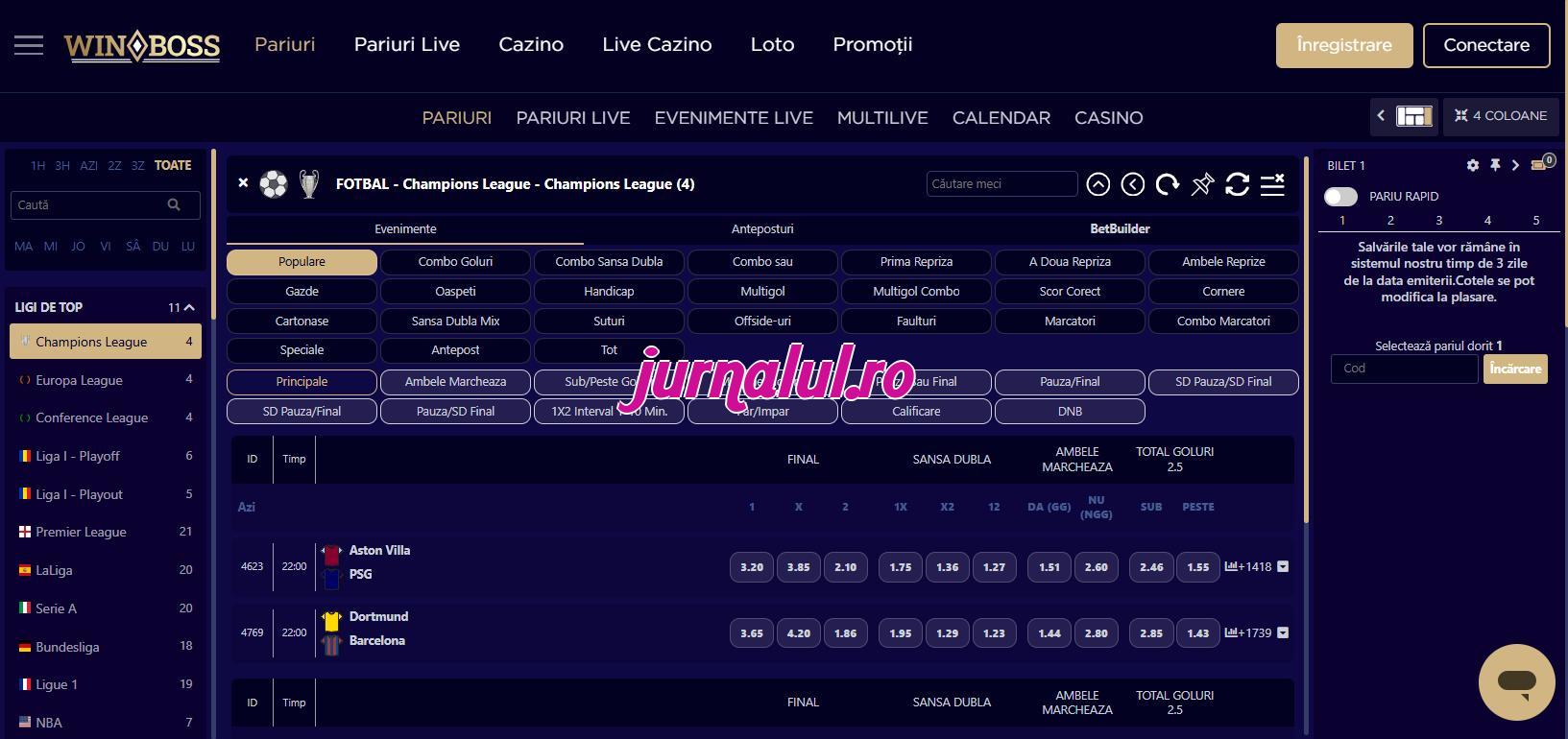
Task: Open bet slip settings gear
Action: 1473,165
